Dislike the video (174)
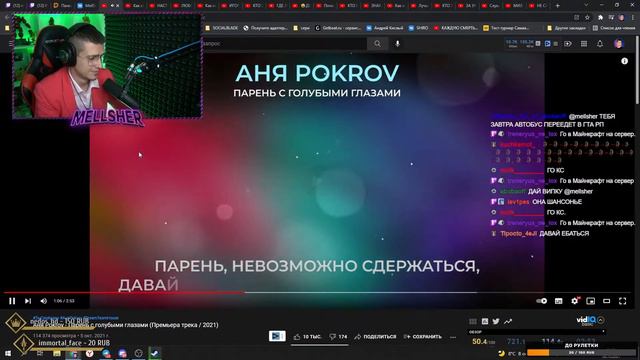 point(338,337)
